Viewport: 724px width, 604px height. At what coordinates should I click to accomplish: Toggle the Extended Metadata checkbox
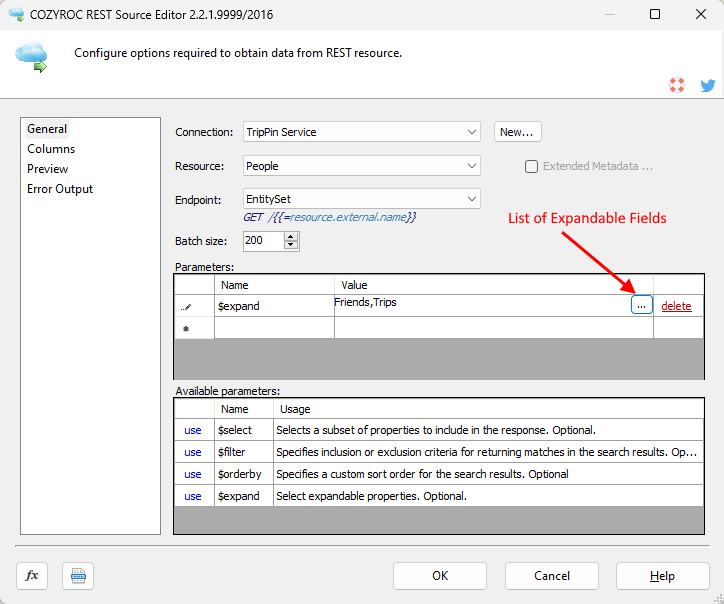531,166
